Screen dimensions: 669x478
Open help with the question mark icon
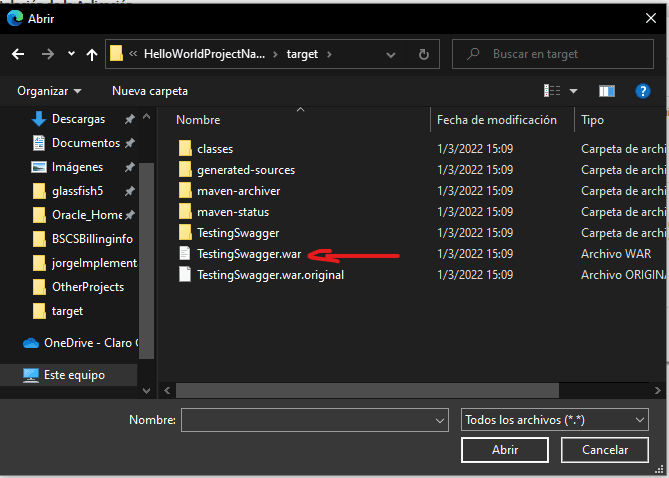point(643,91)
